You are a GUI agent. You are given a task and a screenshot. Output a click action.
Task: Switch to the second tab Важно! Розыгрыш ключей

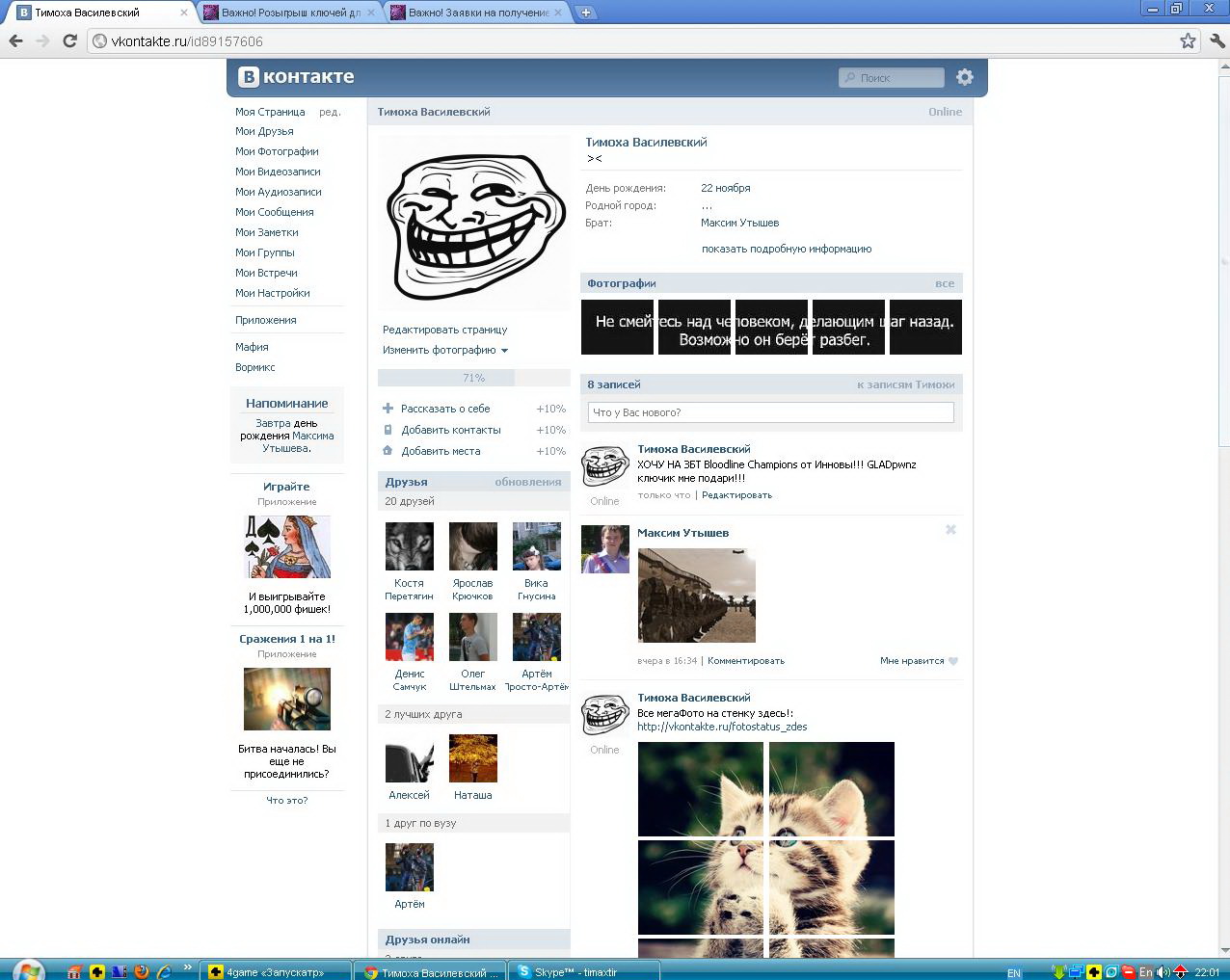pos(289,13)
